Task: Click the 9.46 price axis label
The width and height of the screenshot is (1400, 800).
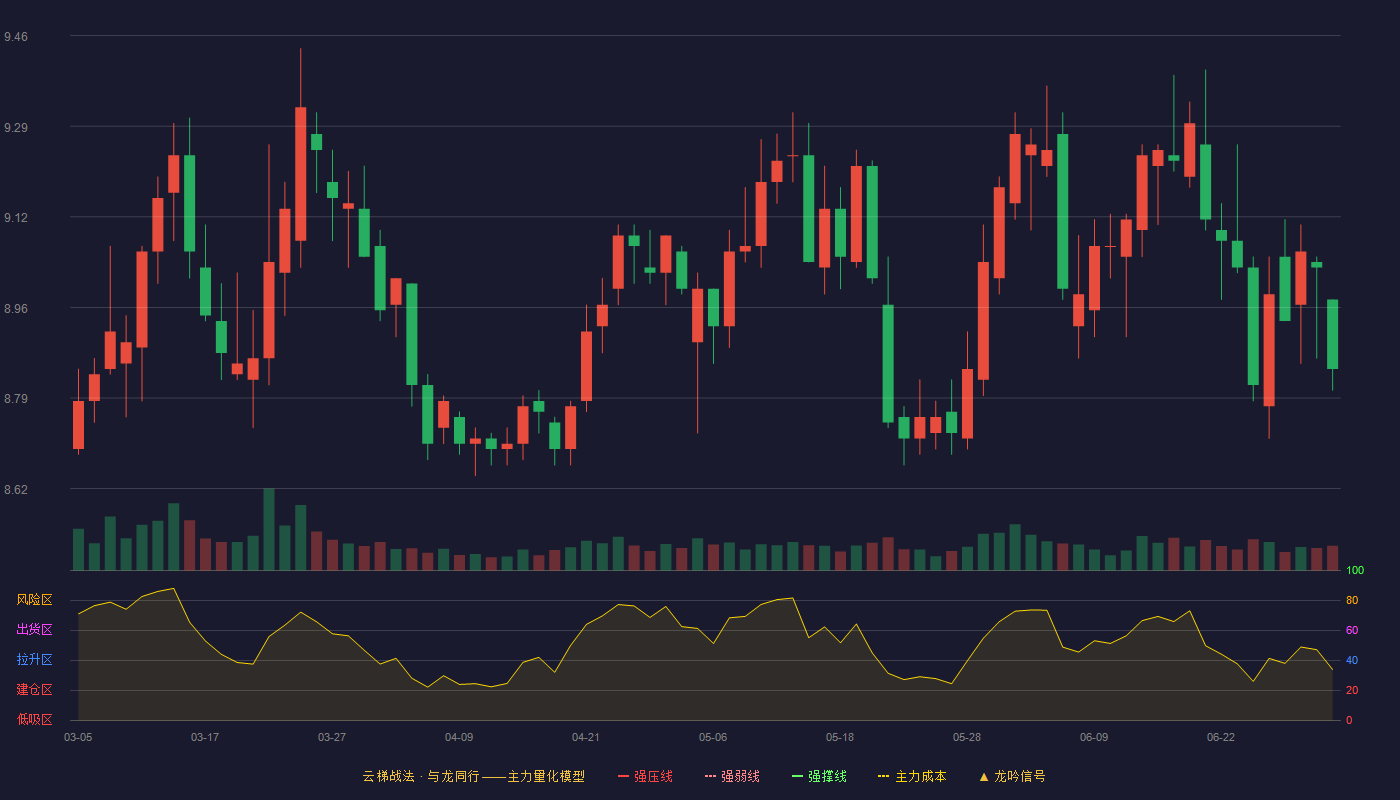Action: [16, 37]
